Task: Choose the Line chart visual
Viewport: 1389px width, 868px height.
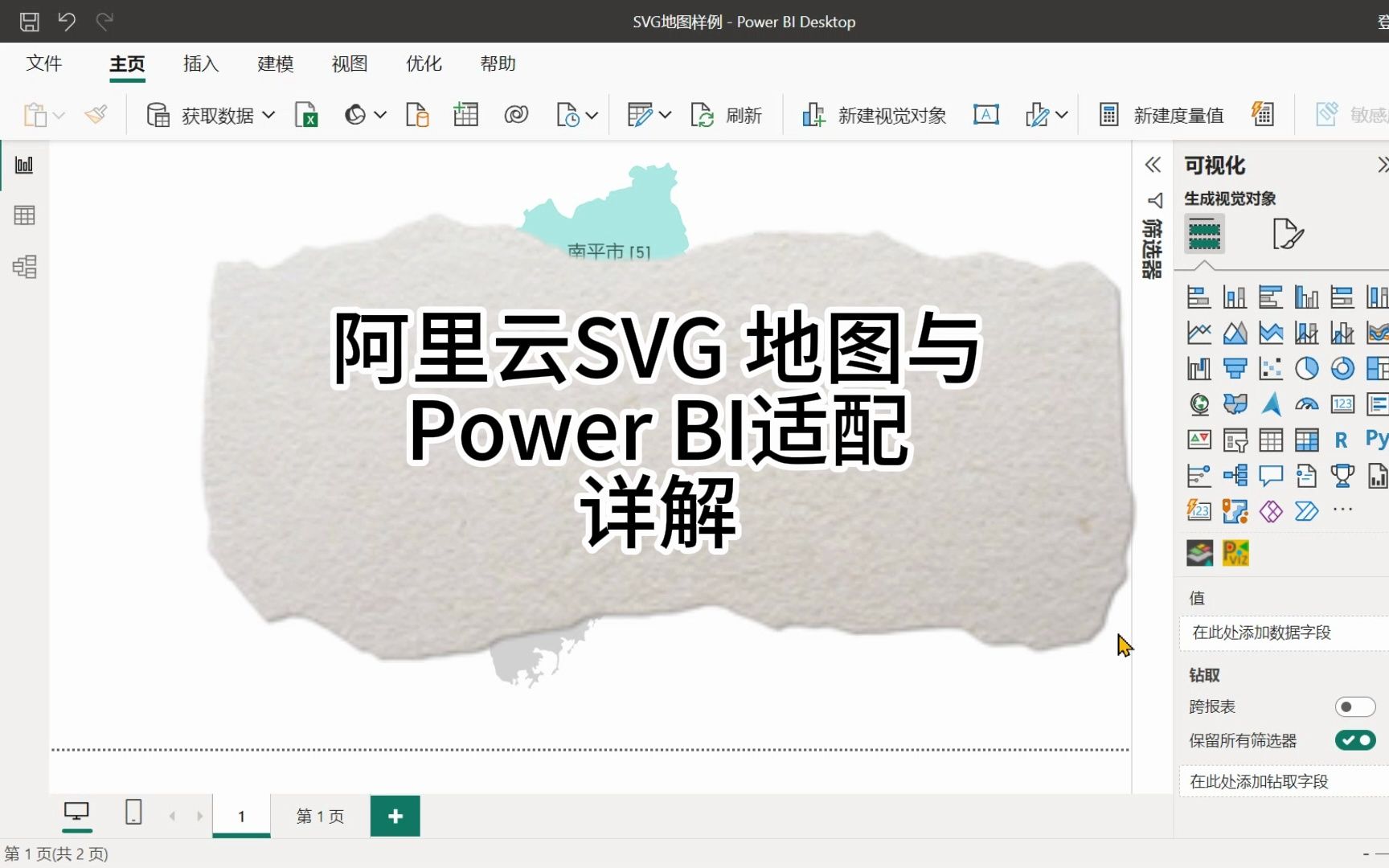Action: pyautogui.click(x=1198, y=333)
